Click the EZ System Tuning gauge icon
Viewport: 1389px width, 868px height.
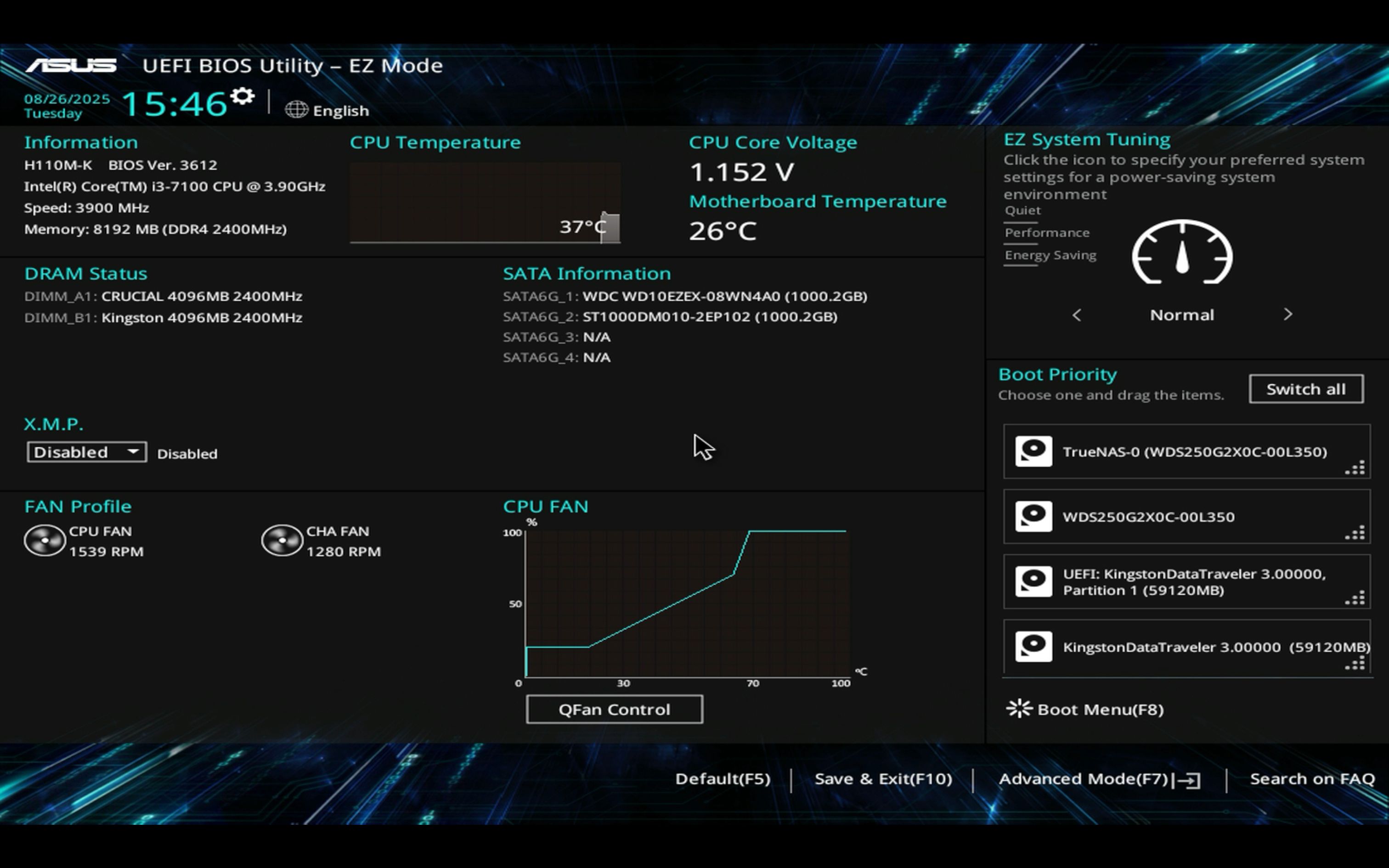[1182, 253]
